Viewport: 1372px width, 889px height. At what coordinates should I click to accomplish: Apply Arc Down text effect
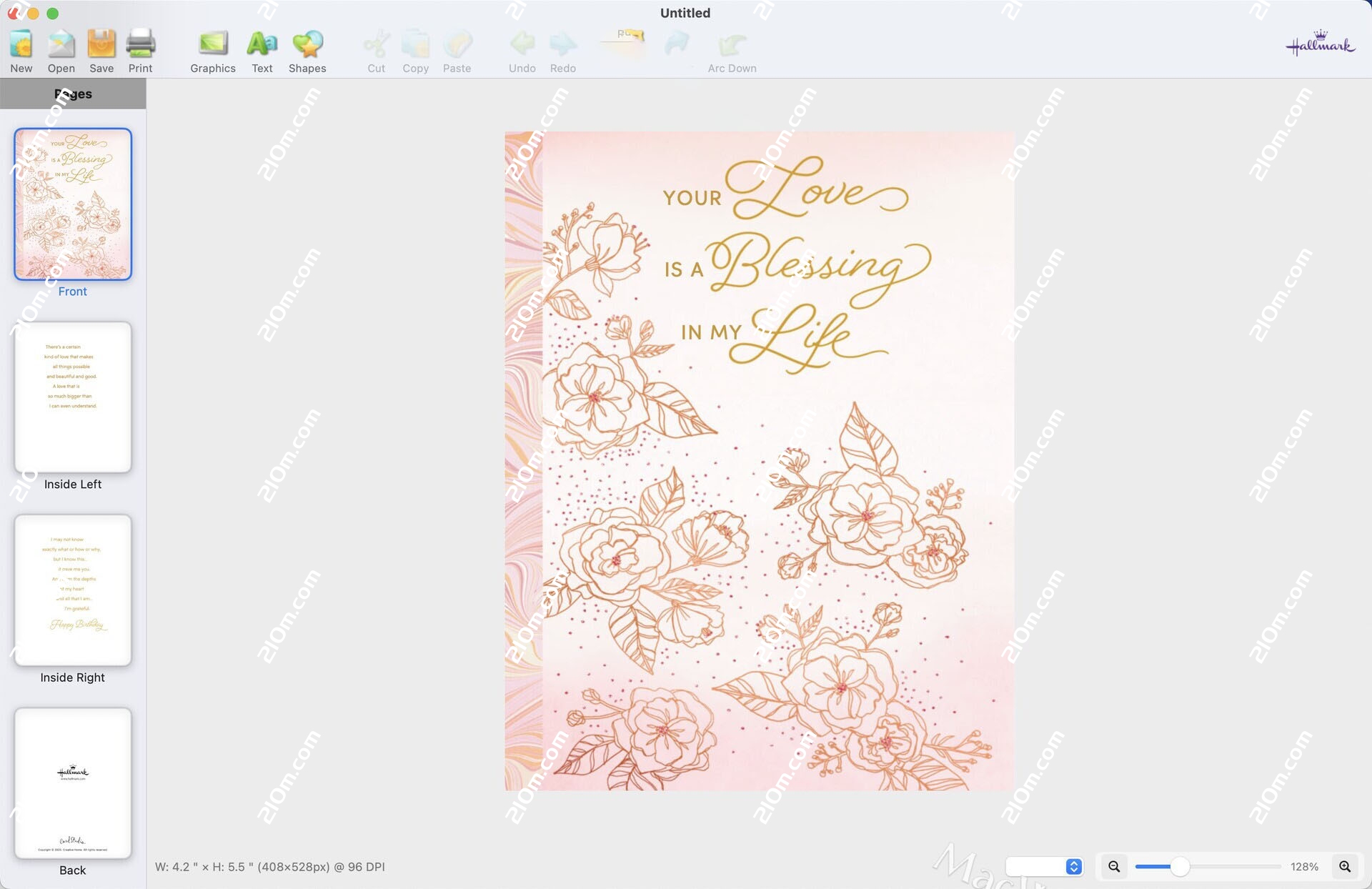pyautogui.click(x=731, y=49)
